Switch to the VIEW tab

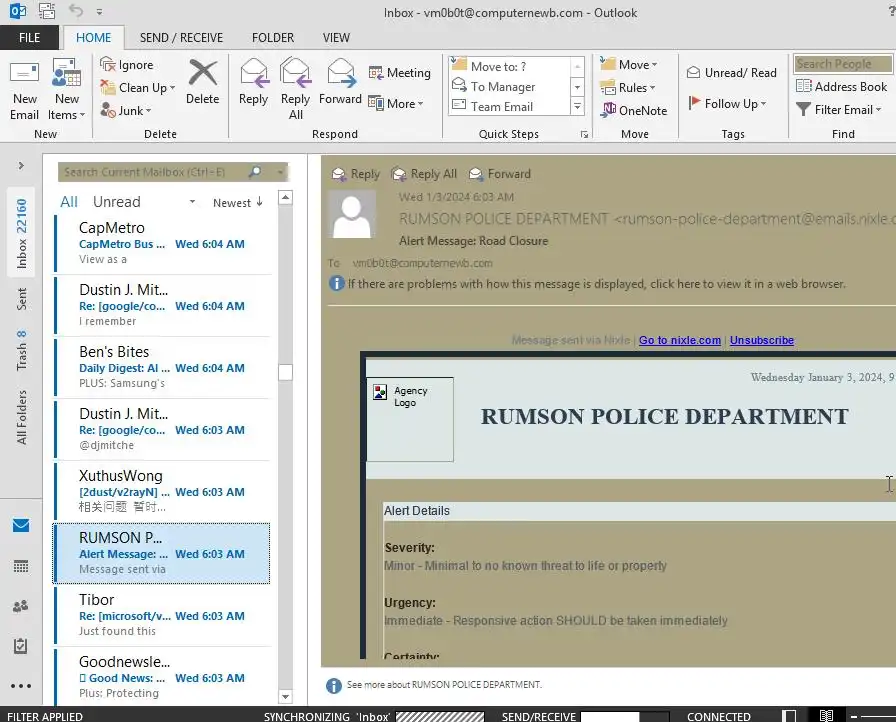[x=336, y=38]
